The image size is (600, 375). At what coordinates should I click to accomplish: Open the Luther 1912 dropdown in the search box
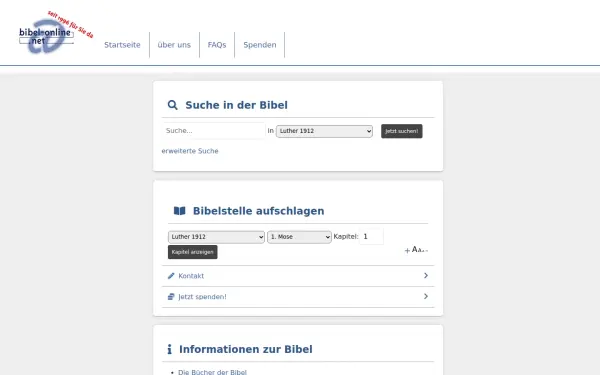tap(324, 131)
